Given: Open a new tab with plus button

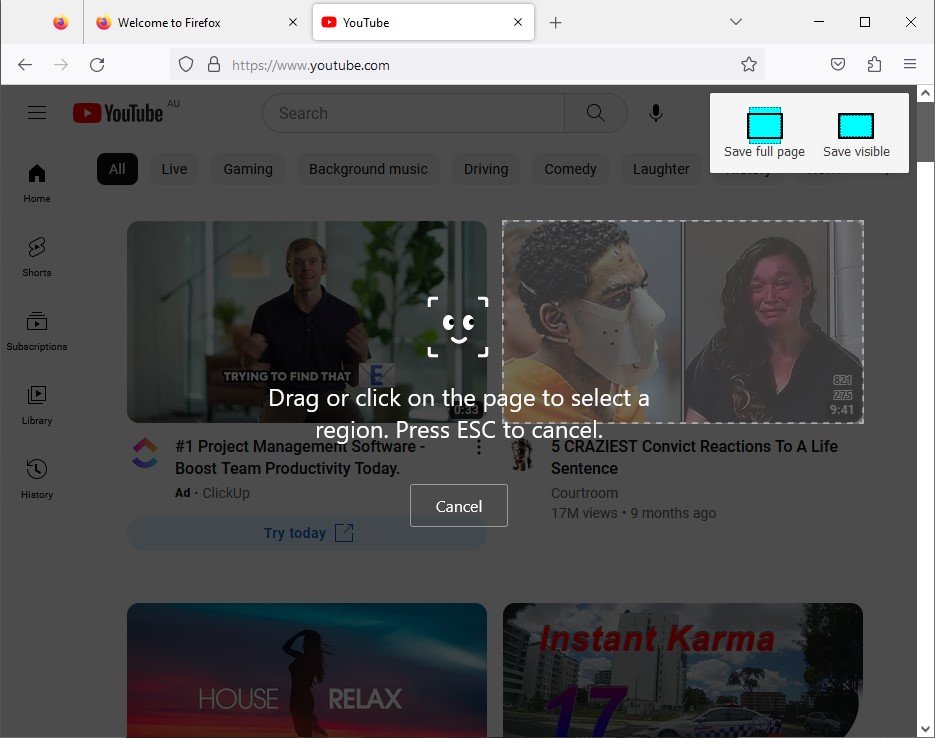Looking at the screenshot, I should tap(555, 23).
